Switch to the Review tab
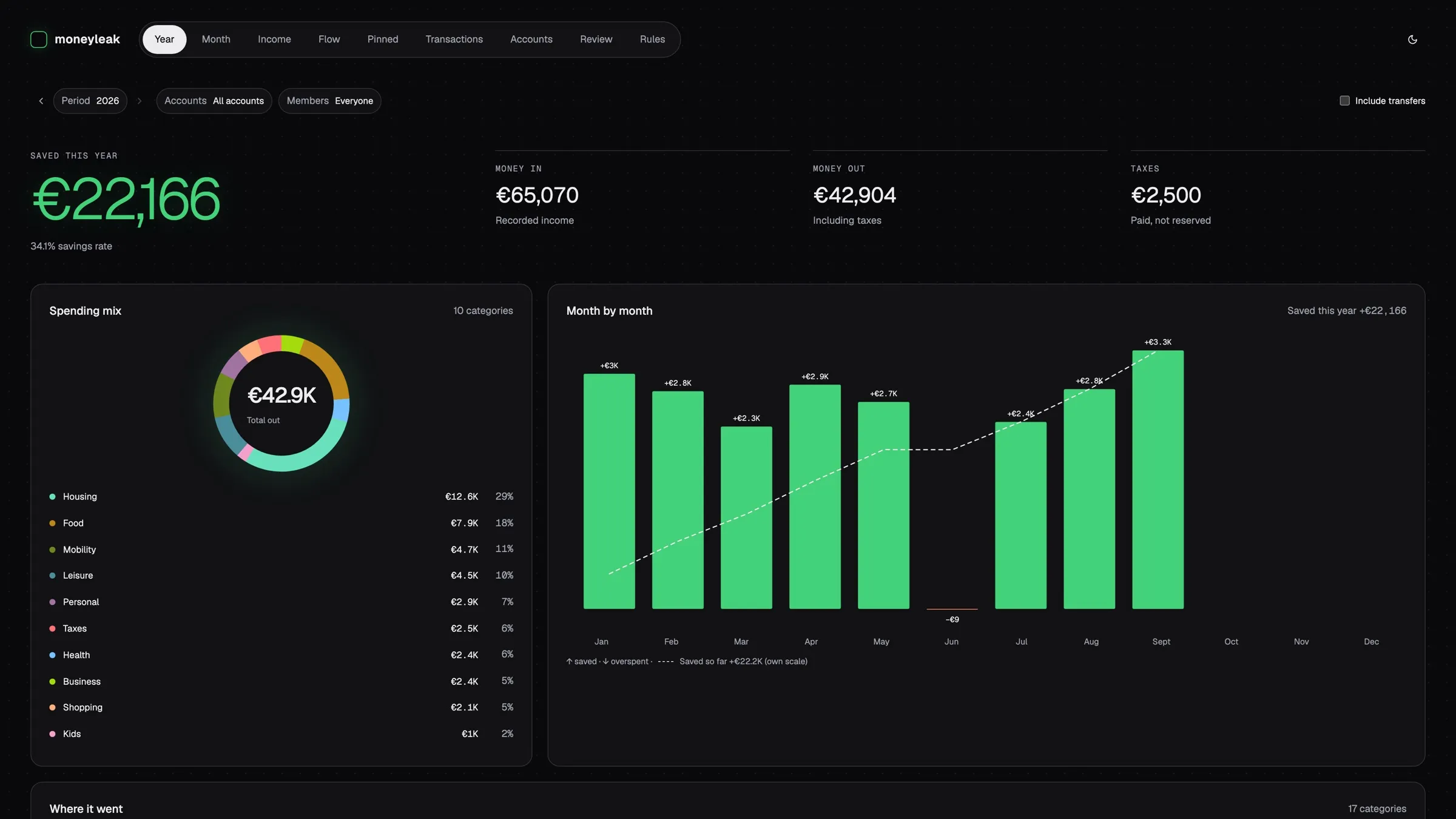This screenshot has height=819, width=1456. click(596, 39)
